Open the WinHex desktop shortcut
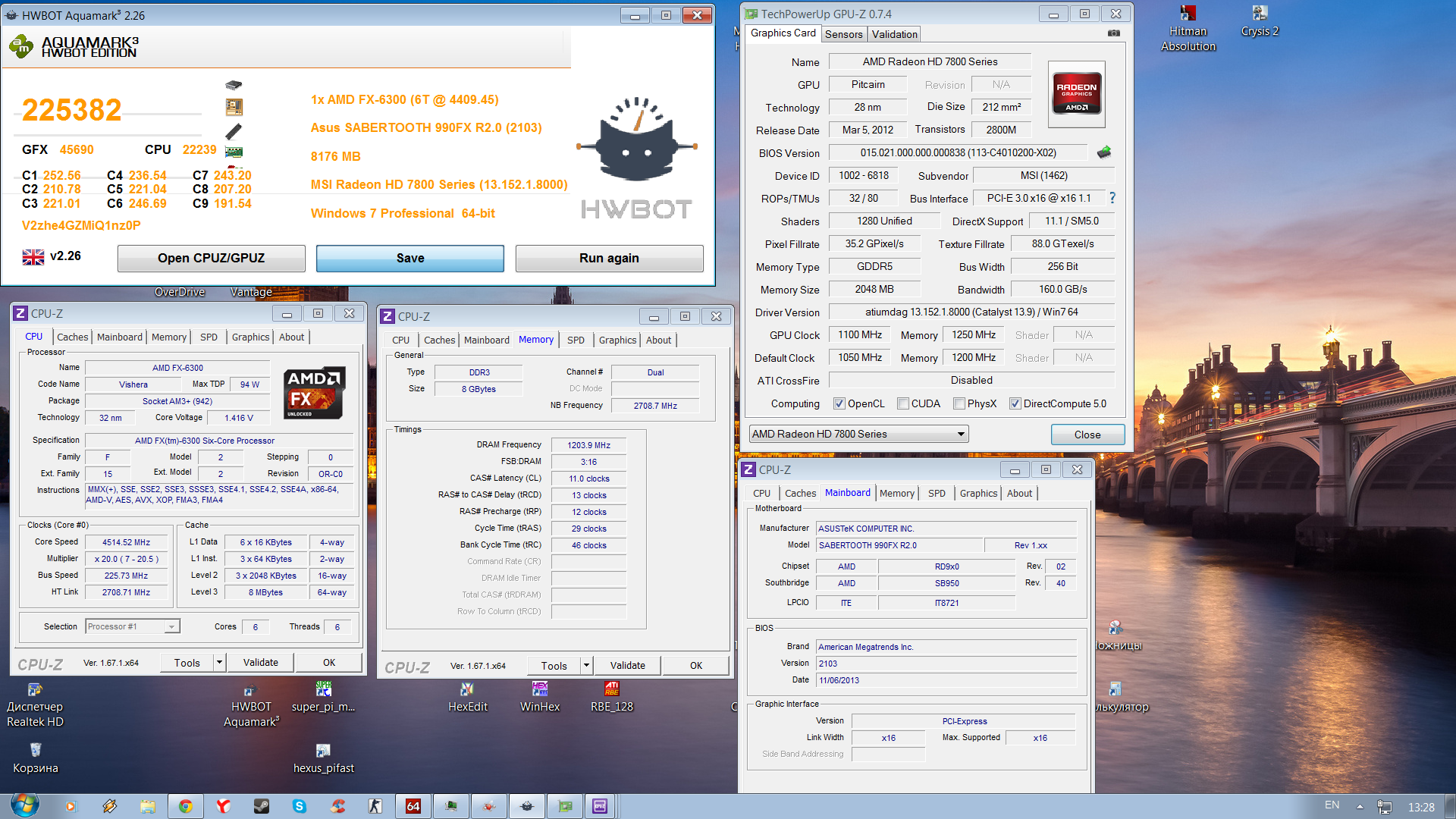1456x819 pixels. point(540,697)
